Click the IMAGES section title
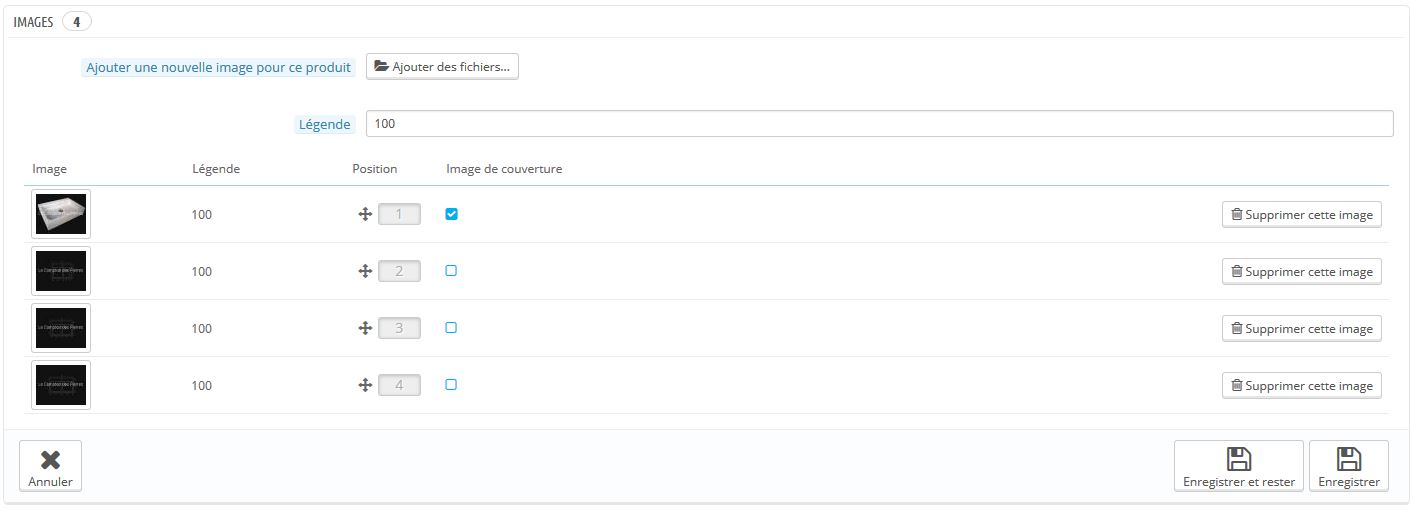1411x516 pixels. (33, 22)
